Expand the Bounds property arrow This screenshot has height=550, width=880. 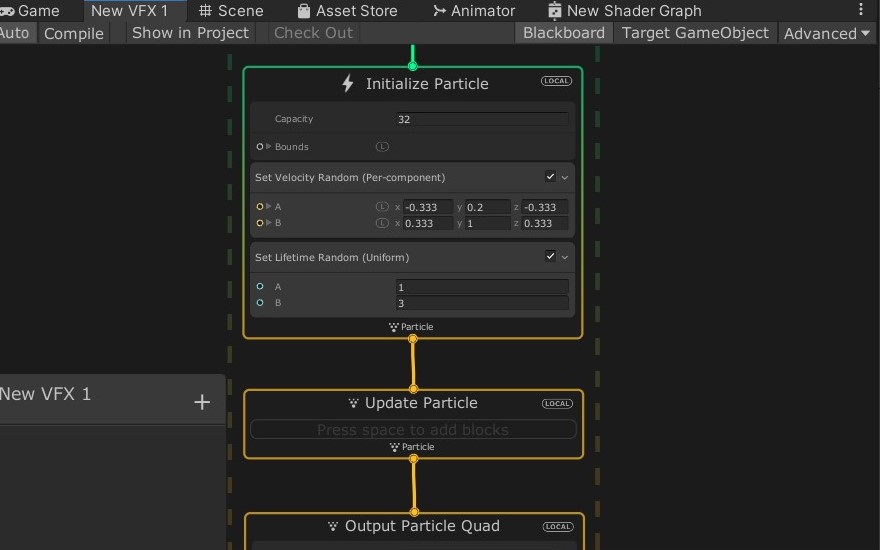(268, 146)
